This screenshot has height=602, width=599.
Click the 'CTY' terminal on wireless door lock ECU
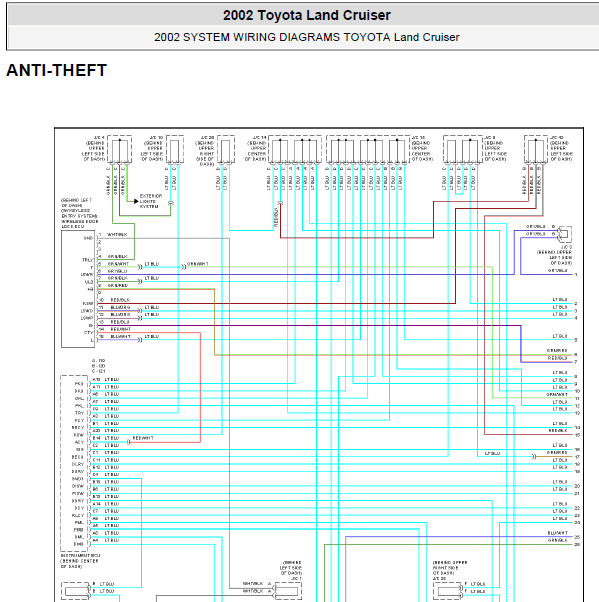[x=89, y=332]
